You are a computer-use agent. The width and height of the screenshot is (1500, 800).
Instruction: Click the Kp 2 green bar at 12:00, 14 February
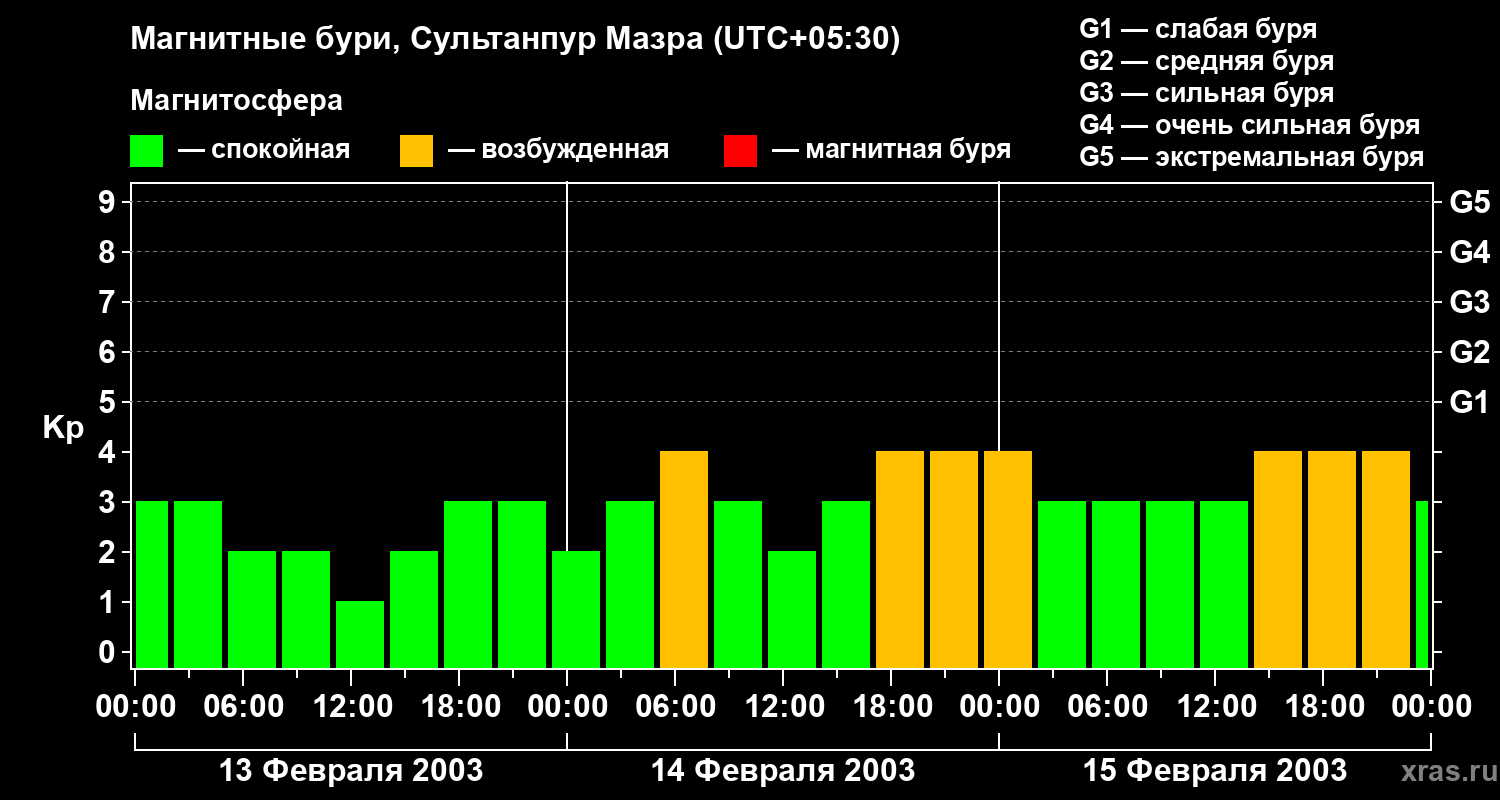[792, 609]
